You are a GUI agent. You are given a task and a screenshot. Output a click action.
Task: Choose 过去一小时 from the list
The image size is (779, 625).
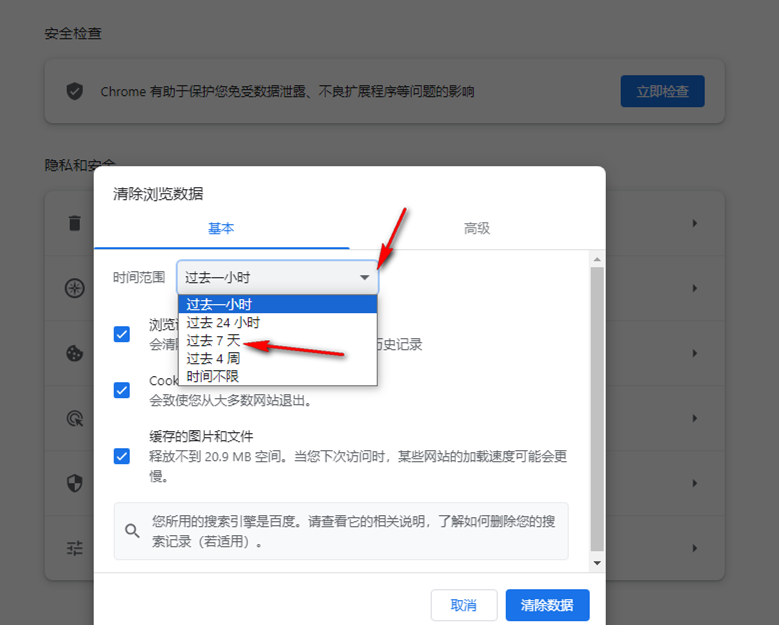[278, 304]
